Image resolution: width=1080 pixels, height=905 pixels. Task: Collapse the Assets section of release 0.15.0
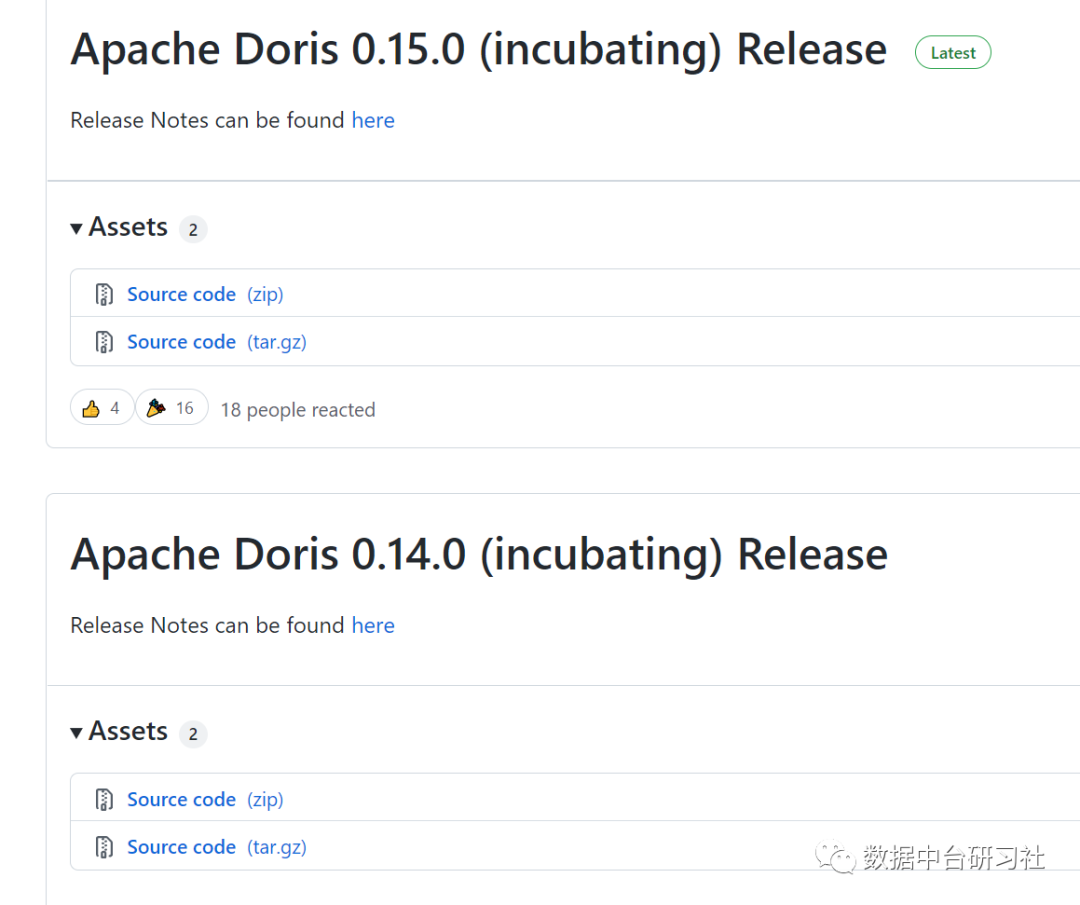pyautogui.click(x=119, y=227)
